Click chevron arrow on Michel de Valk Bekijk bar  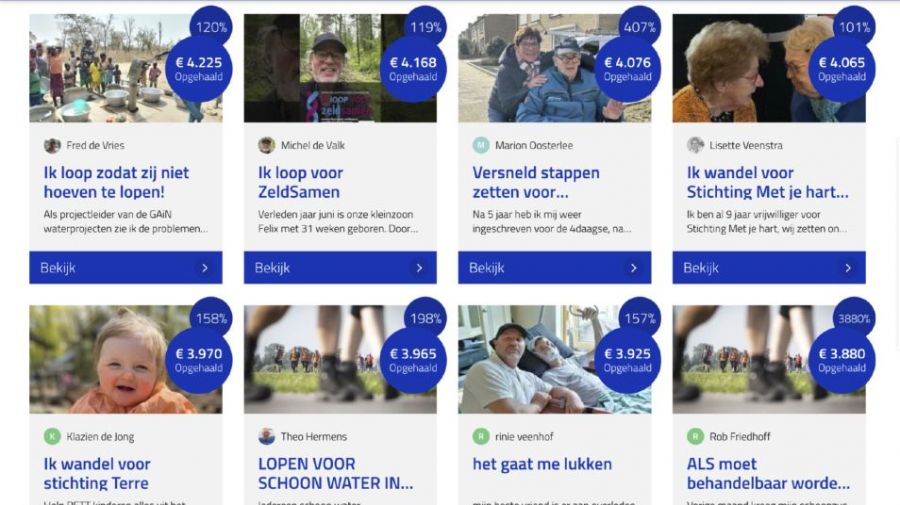(420, 268)
